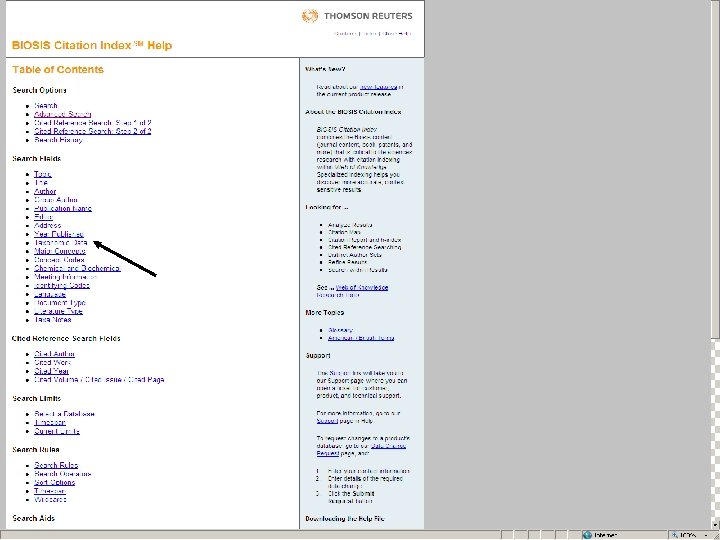Open the Address field help
This screenshot has width=720, height=540.
point(47,225)
